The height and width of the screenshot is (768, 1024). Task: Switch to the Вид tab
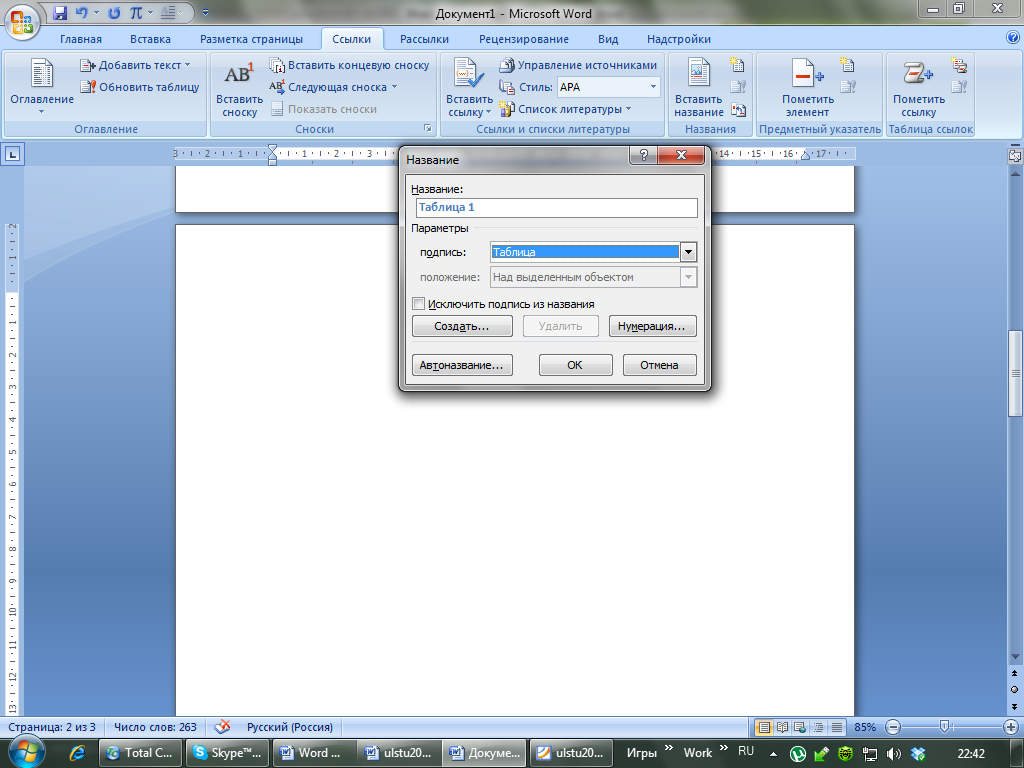tap(608, 39)
